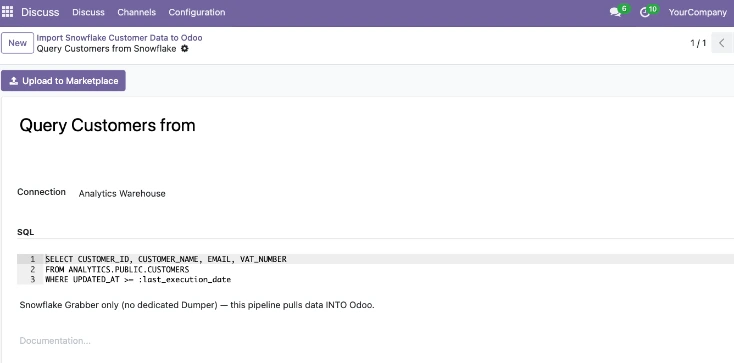Click Upload to Marketplace button
734x363 pixels.
click(63, 81)
